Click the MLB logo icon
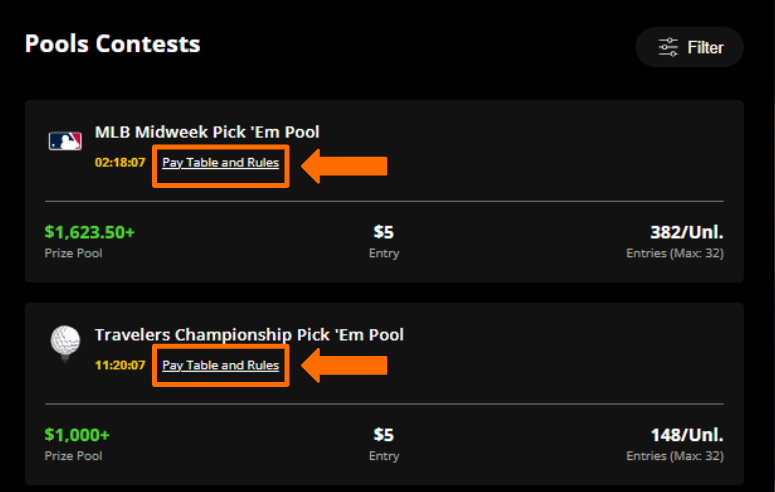The width and height of the screenshot is (775, 492). click(65, 141)
